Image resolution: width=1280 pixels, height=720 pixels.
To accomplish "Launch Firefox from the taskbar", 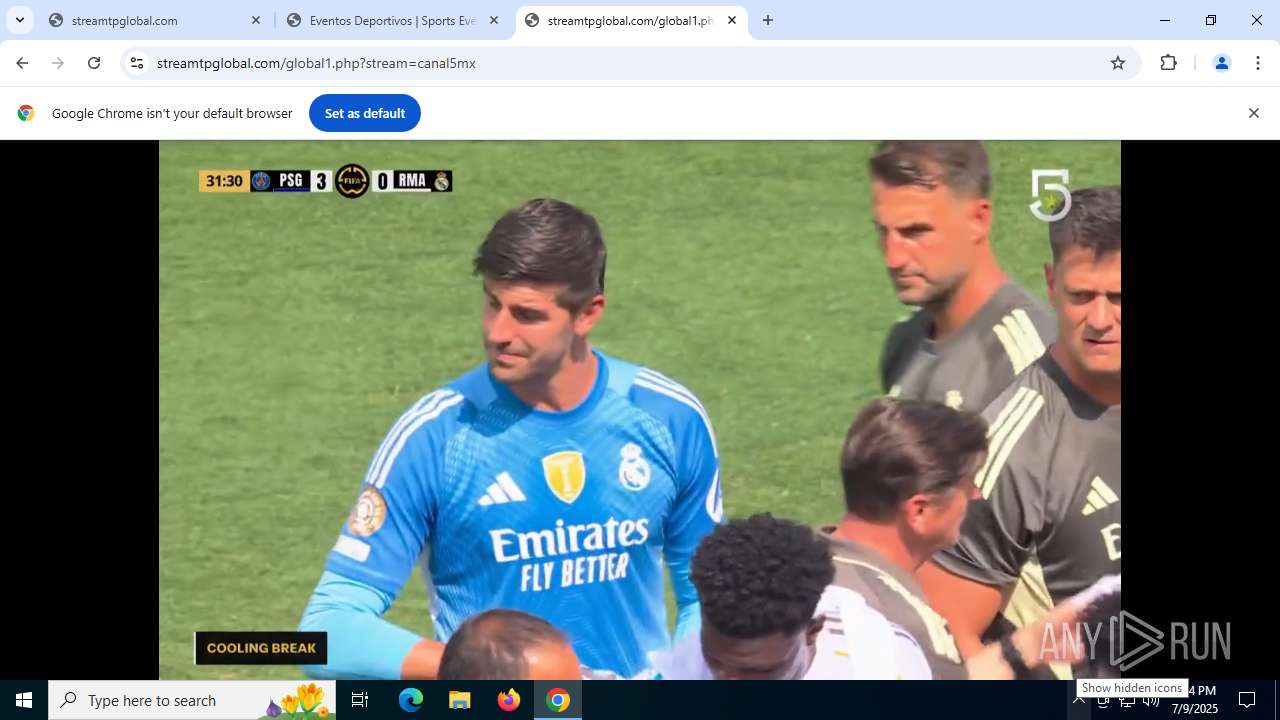I will tap(509, 700).
